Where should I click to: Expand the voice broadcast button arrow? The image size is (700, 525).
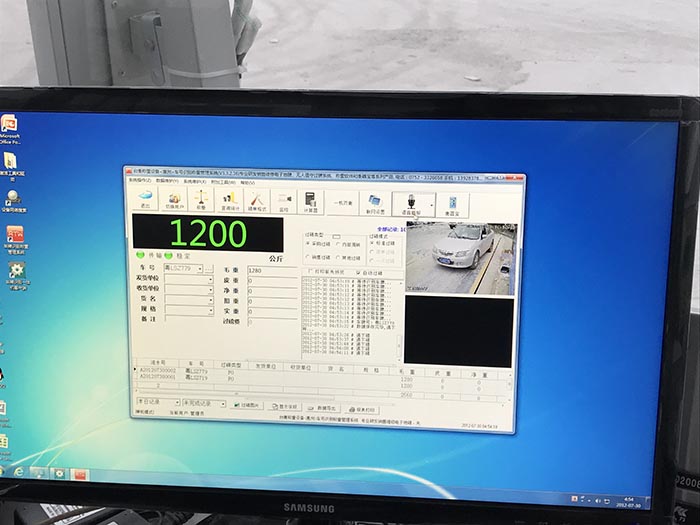pos(432,205)
